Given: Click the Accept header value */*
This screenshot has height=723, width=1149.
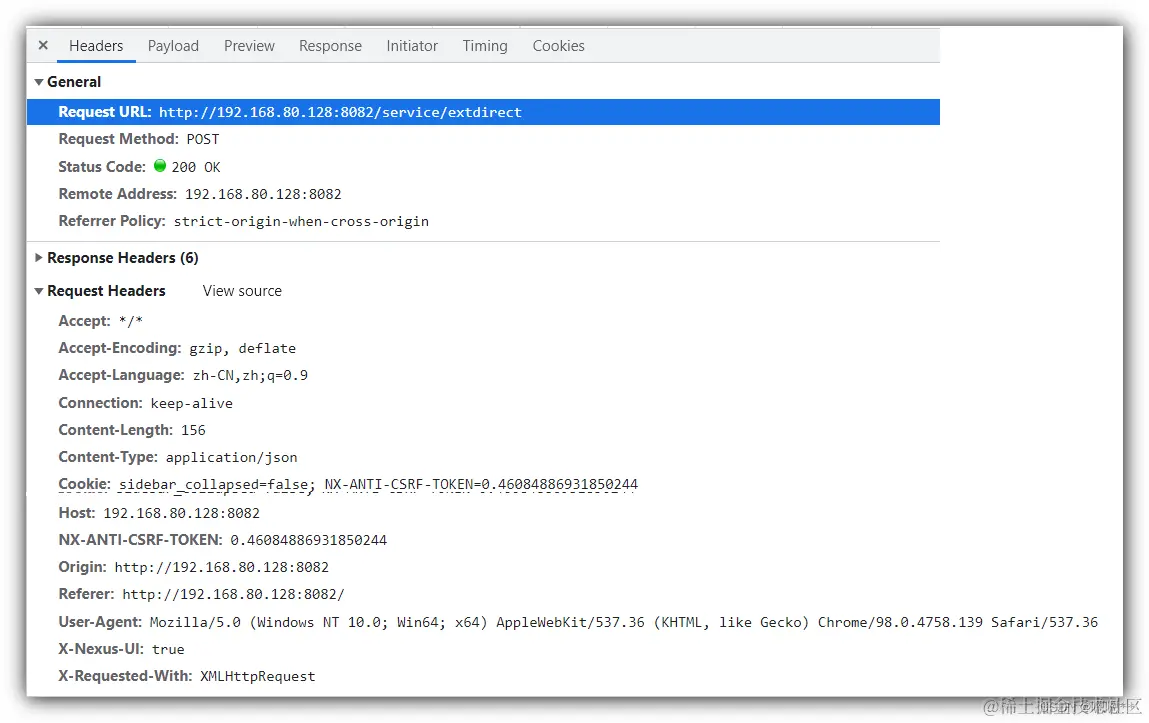Looking at the screenshot, I should (130, 321).
